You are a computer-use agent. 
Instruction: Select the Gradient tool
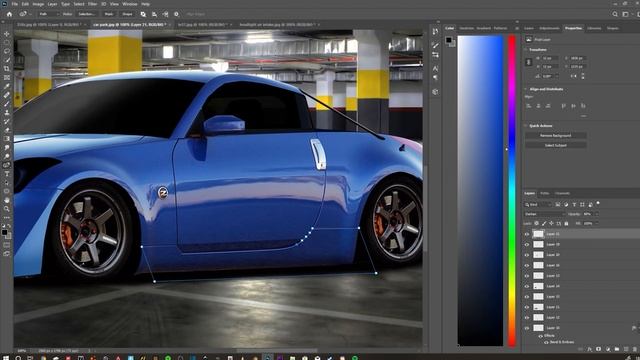pos(7,139)
